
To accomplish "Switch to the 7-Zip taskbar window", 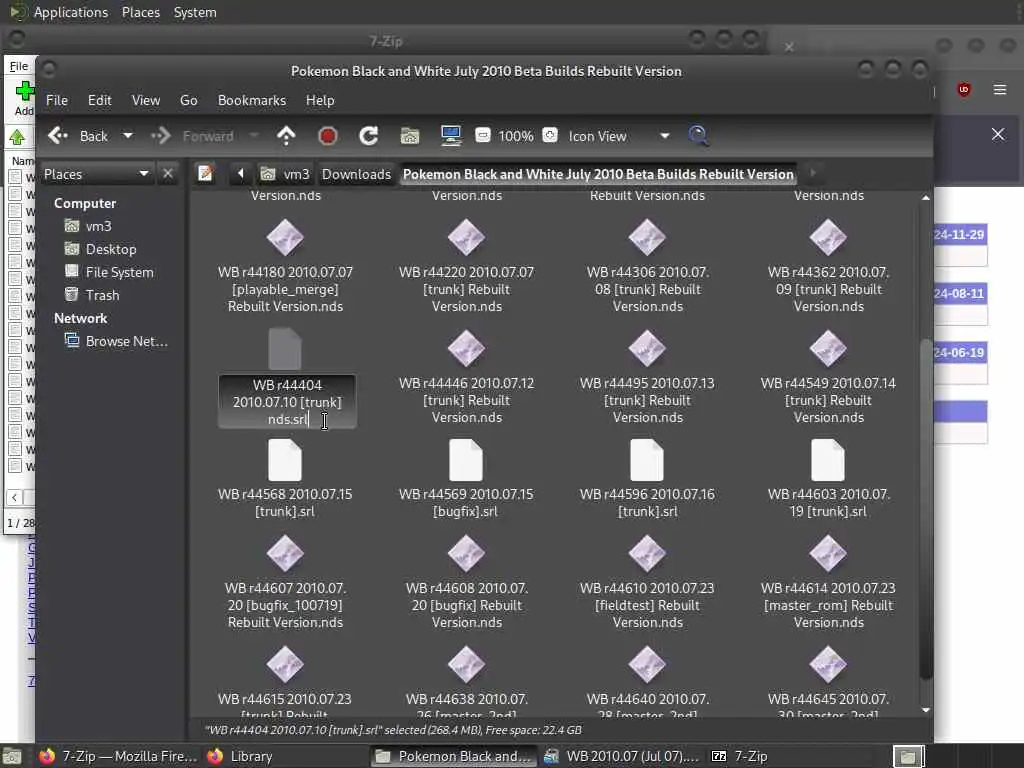I will click(739, 756).
